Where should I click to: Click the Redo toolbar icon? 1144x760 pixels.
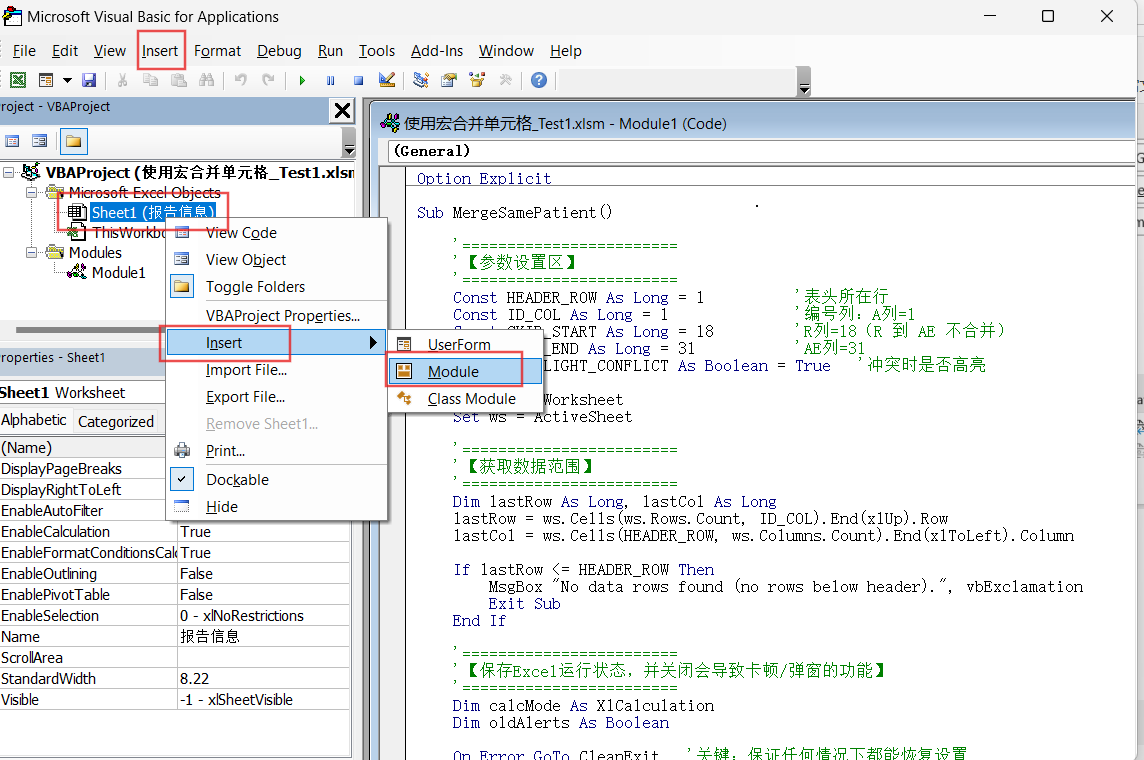(x=268, y=80)
